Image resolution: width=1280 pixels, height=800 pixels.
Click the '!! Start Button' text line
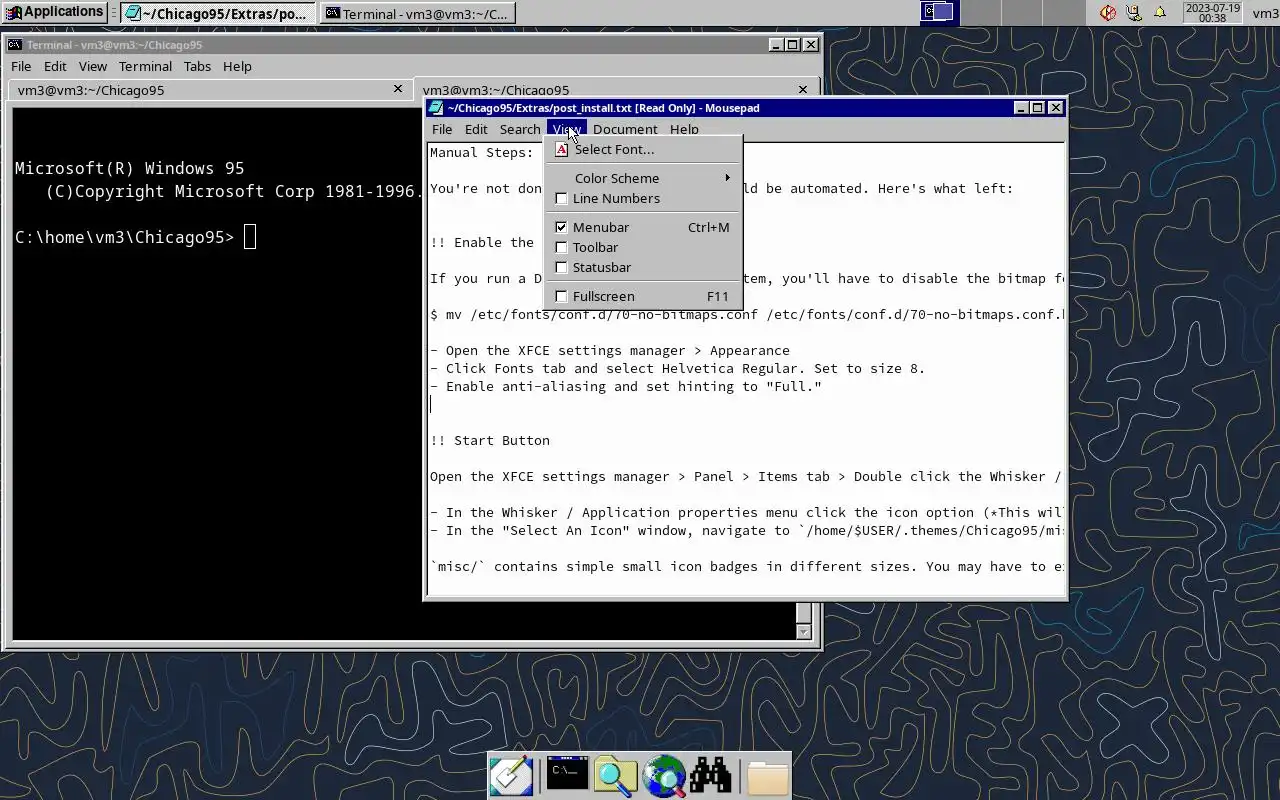490,440
